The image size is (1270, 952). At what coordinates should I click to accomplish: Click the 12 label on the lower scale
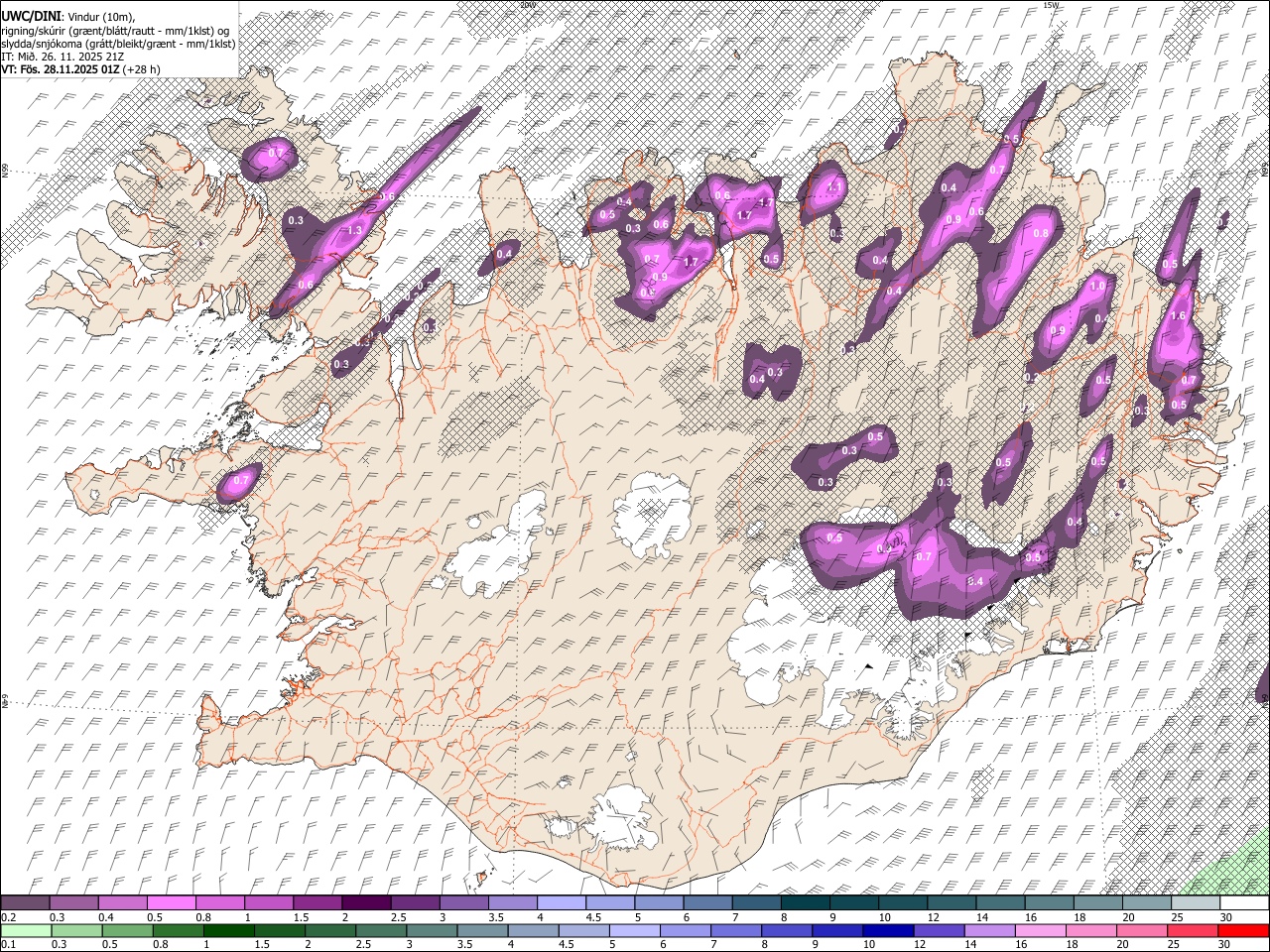tap(919, 944)
